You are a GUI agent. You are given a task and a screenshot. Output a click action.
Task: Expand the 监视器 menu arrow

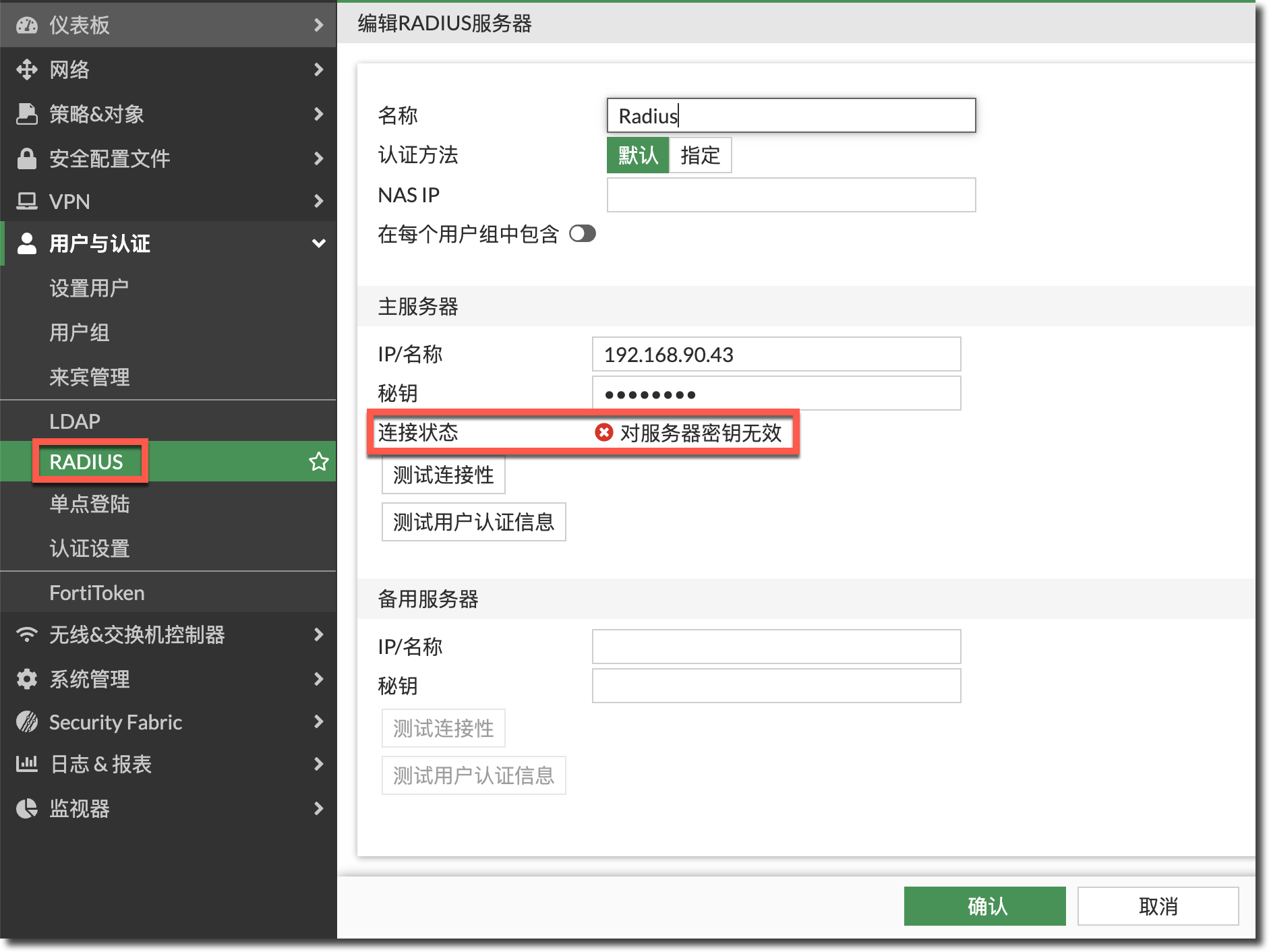[x=319, y=808]
